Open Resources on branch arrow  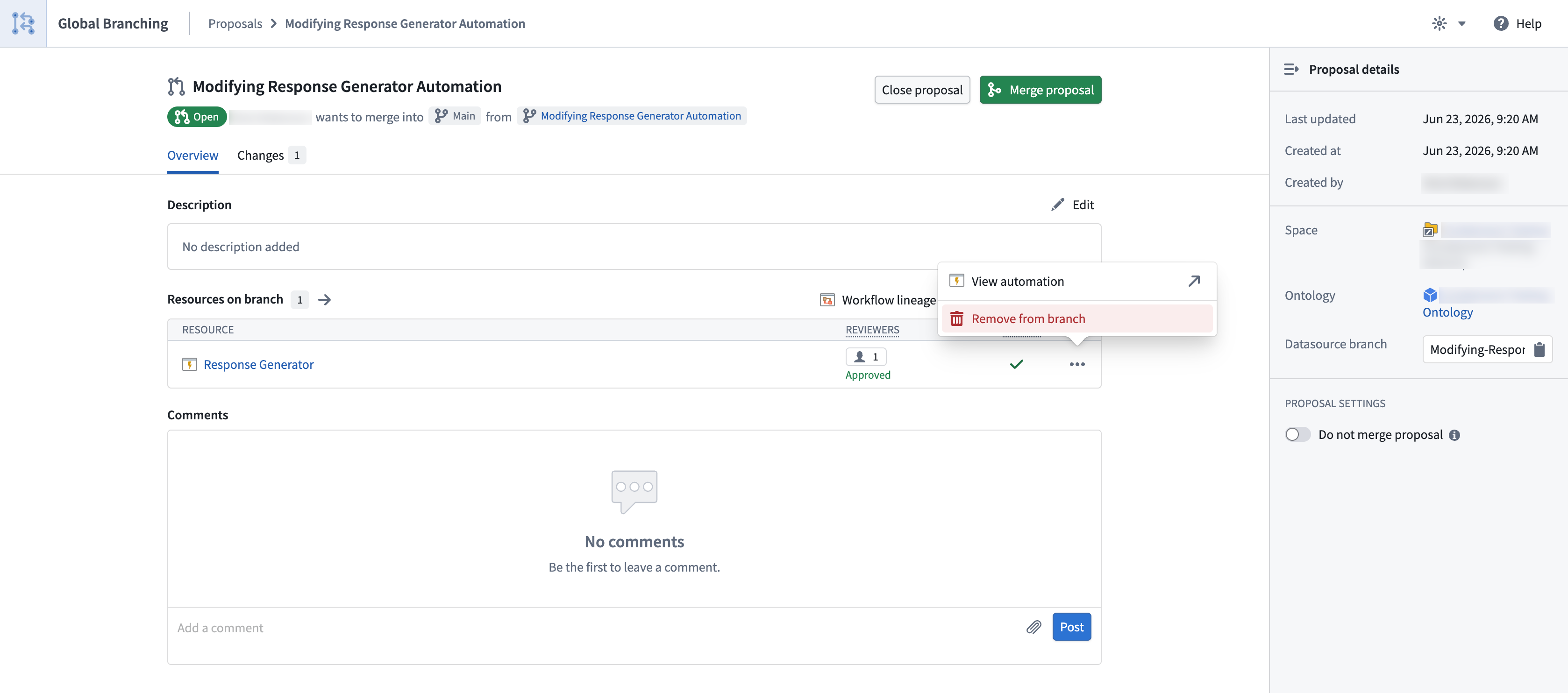tap(324, 299)
